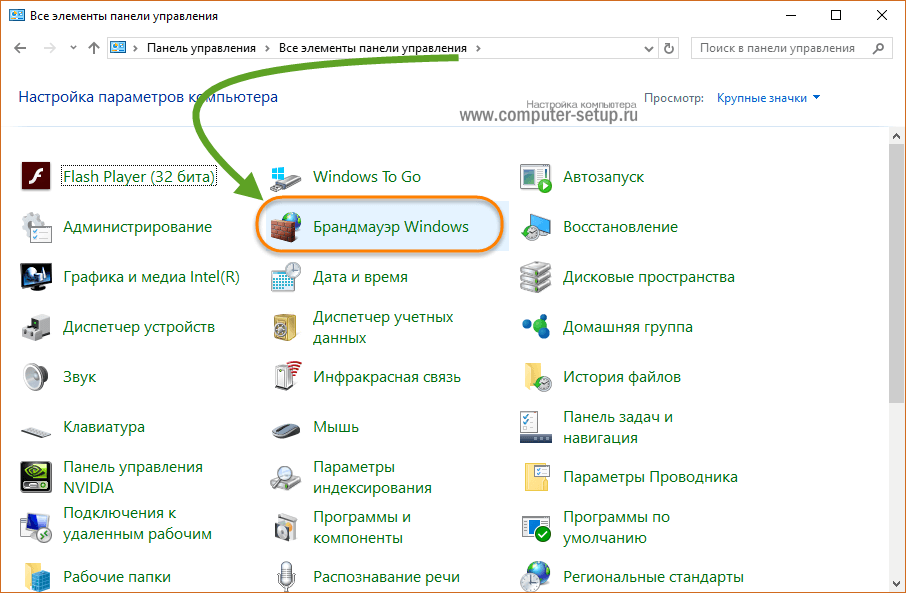Screen dimensions: 906x593
Task: Open the Брандмауэр Windows link
Action: click(x=391, y=227)
